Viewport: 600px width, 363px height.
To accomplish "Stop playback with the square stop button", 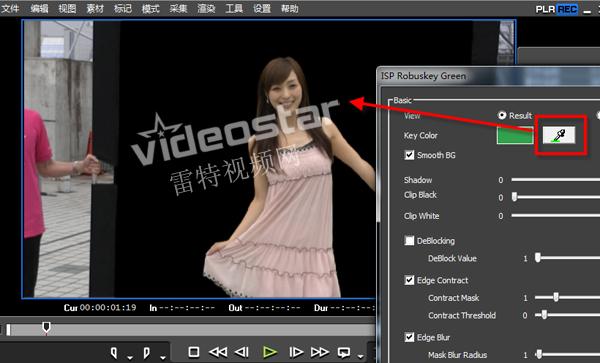I will [x=194, y=352].
